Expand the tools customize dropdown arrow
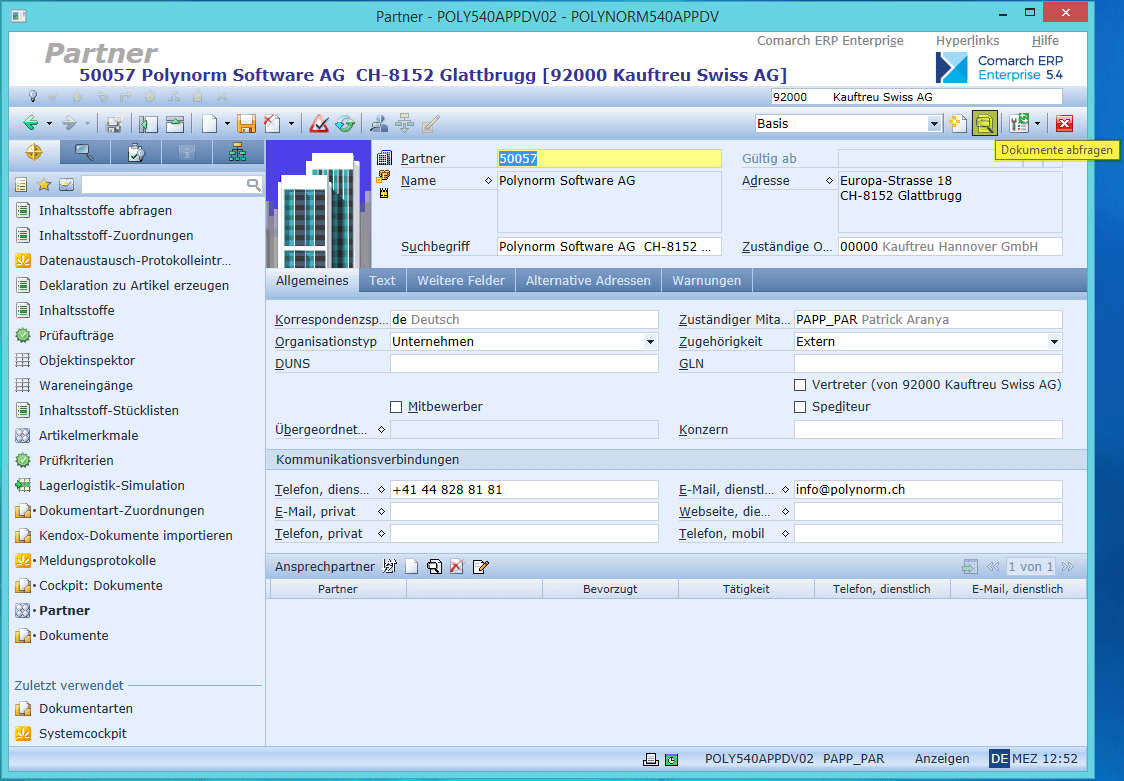 (1037, 124)
